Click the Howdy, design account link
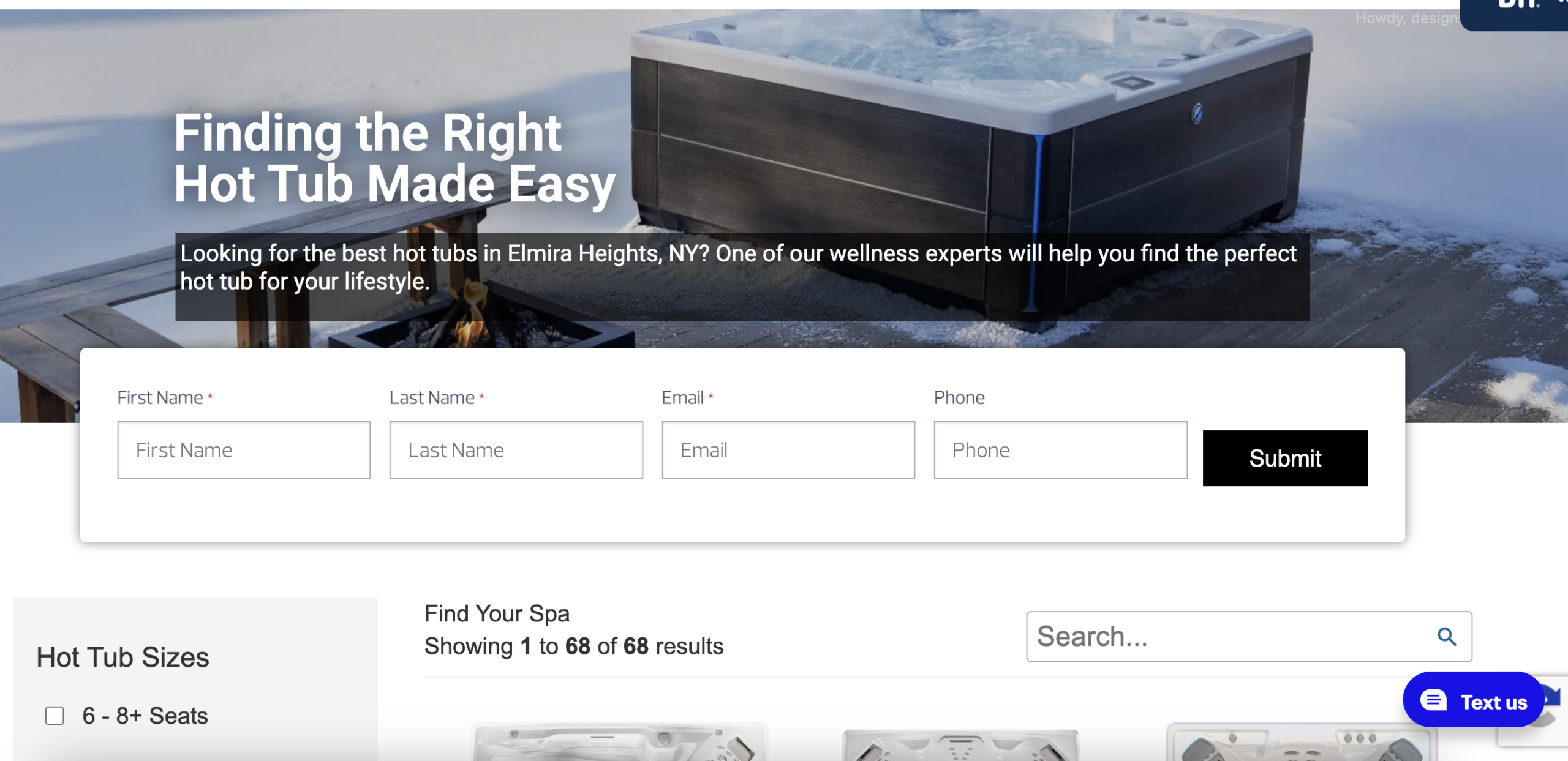This screenshot has height=761, width=1568. [x=1406, y=18]
